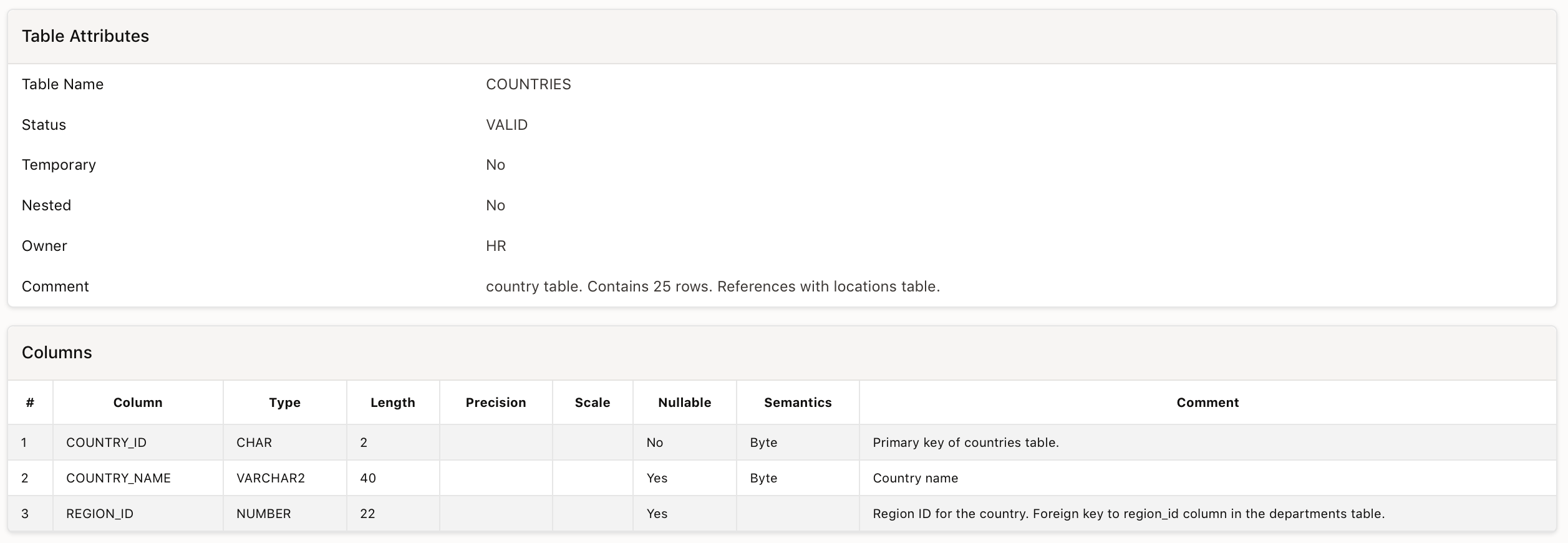The height and width of the screenshot is (543, 1568).
Task: Click the Nullable Yes cell for COUNTRY_NAME
Action: tap(684, 478)
